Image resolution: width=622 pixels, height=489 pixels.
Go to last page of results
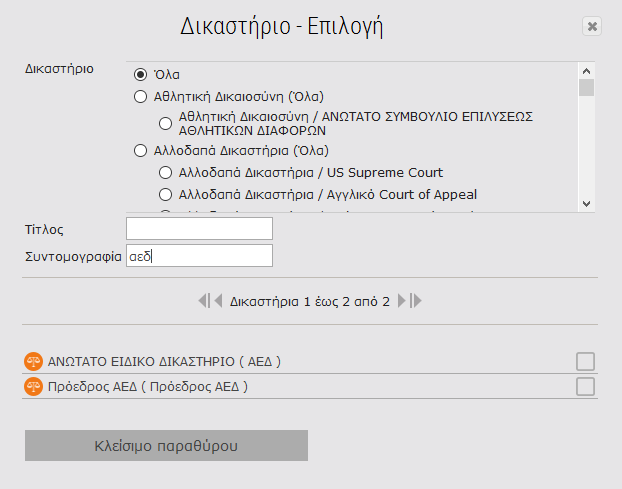pyautogui.click(x=417, y=300)
